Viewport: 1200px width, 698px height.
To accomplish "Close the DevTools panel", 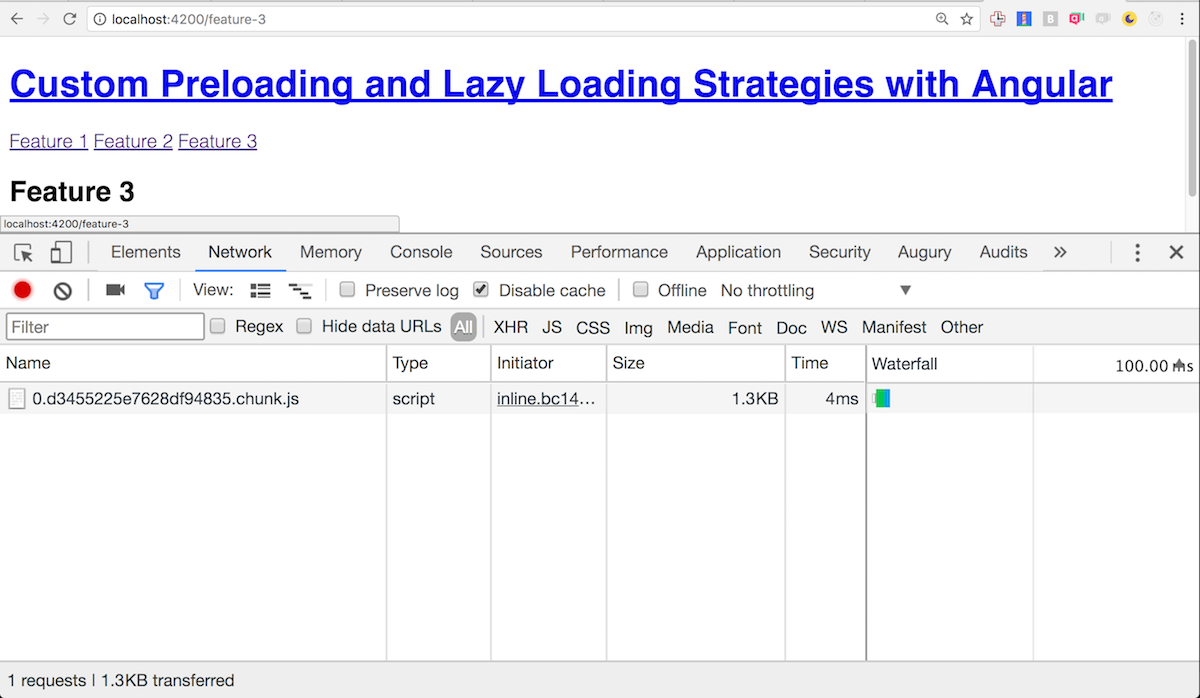I will point(1177,252).
